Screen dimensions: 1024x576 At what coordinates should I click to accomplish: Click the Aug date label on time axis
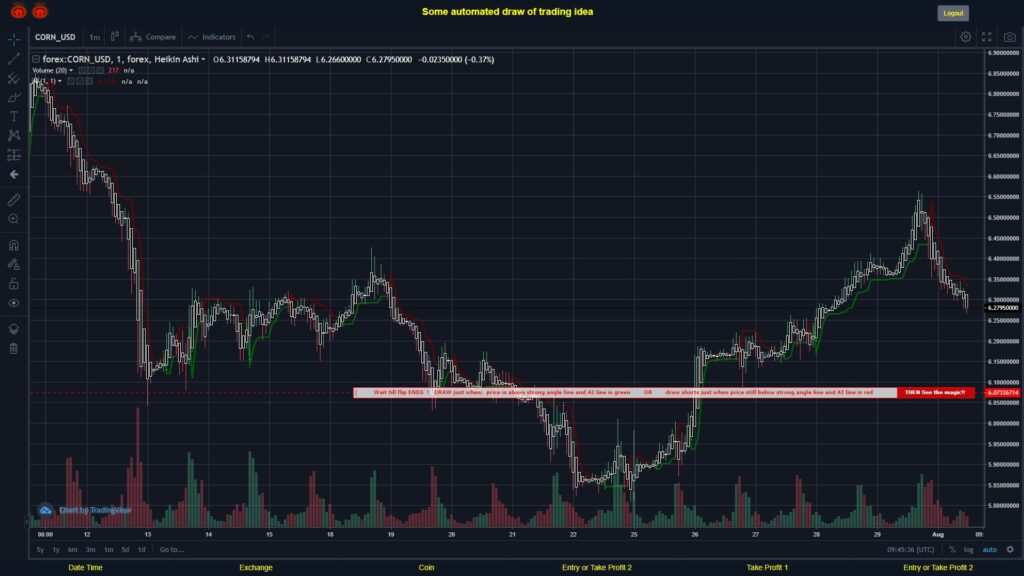coord(938,534)
